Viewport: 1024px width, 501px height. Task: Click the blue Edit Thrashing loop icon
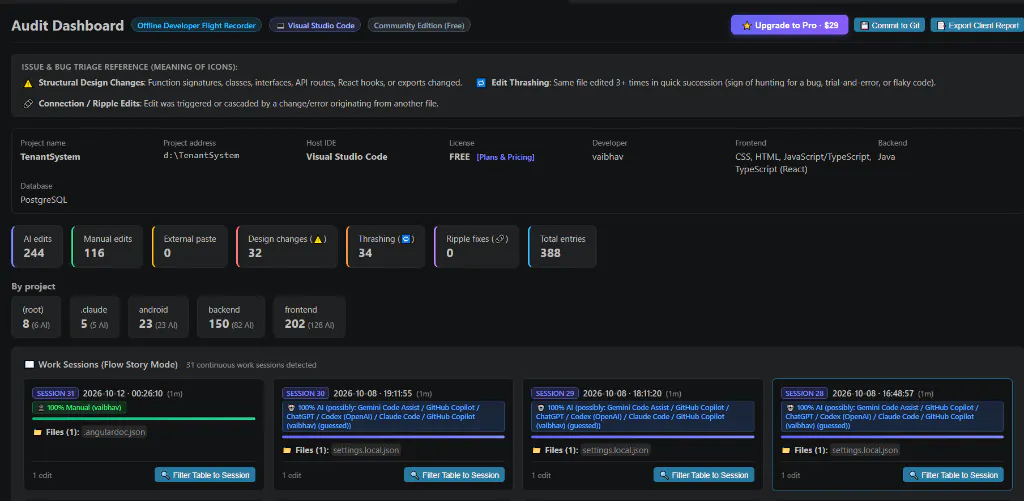[x=481, y=83]
